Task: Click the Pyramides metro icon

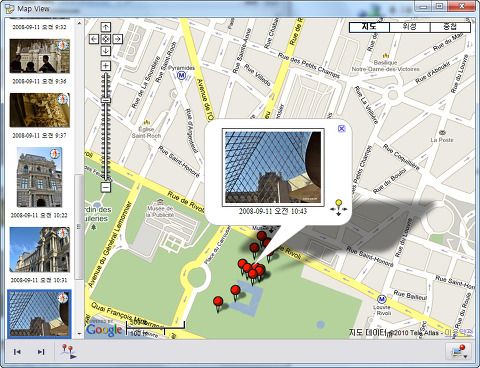Action: [x=181, y=76]
